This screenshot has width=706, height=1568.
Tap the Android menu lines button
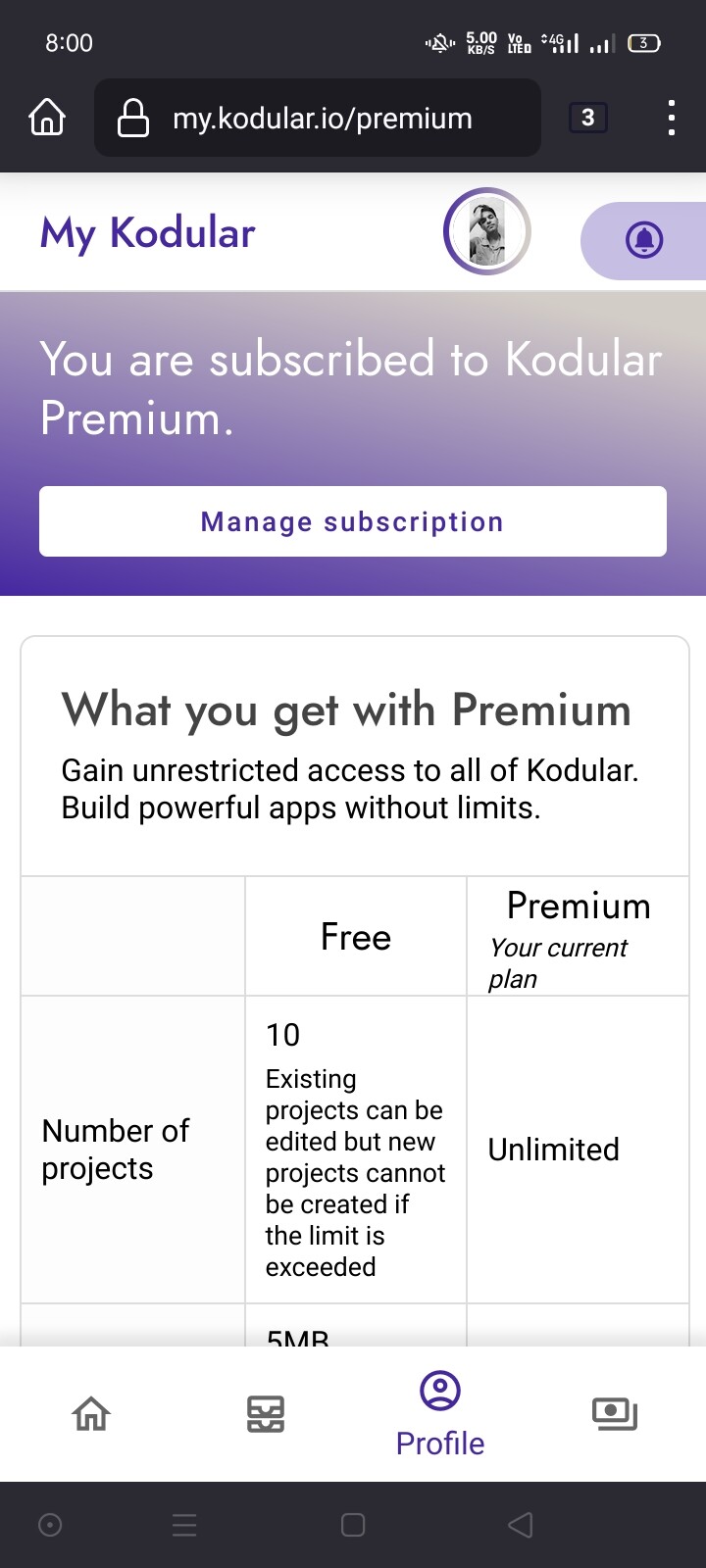184,1525
